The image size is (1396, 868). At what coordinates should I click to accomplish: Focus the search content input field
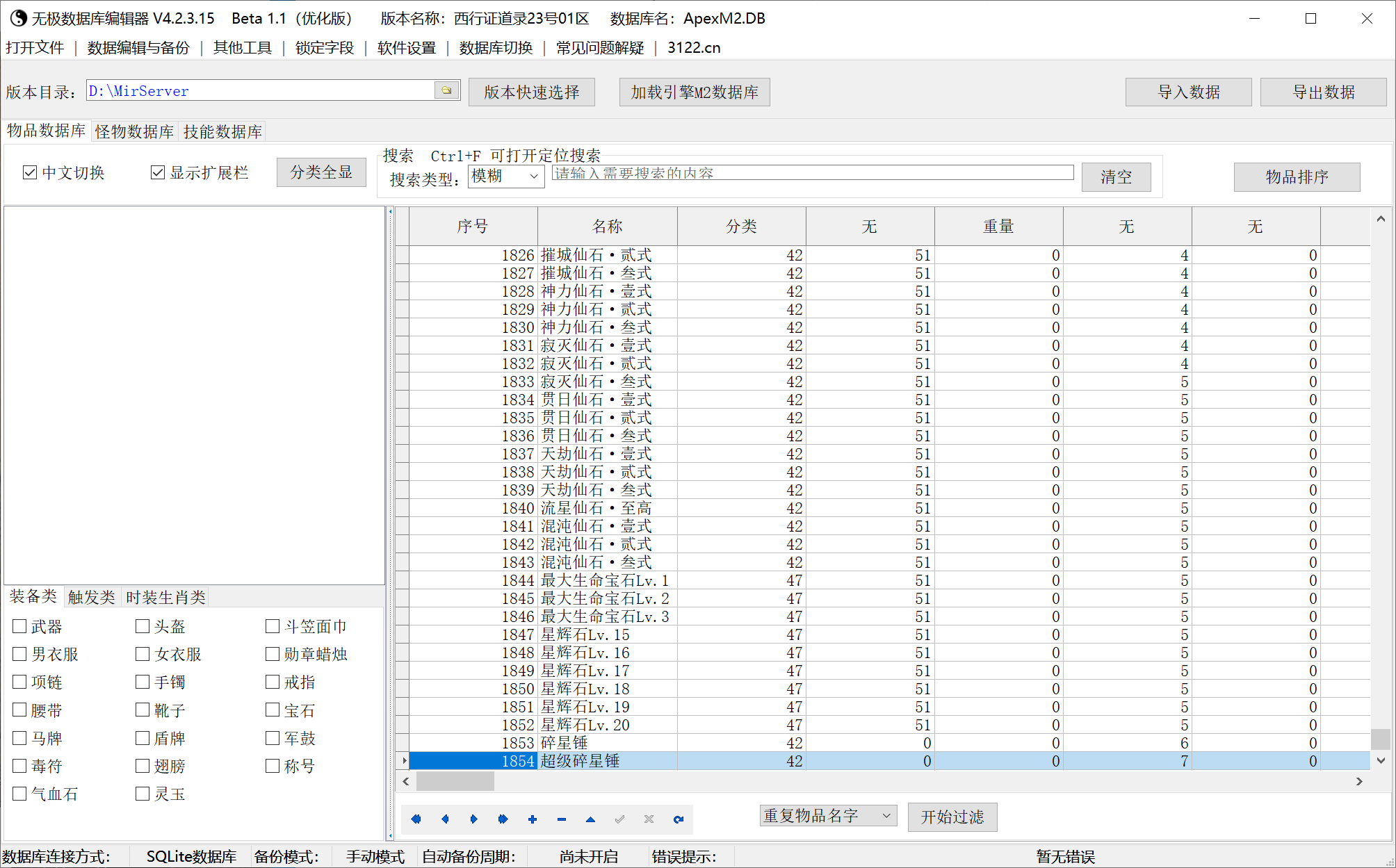click(x=813, y=173)
